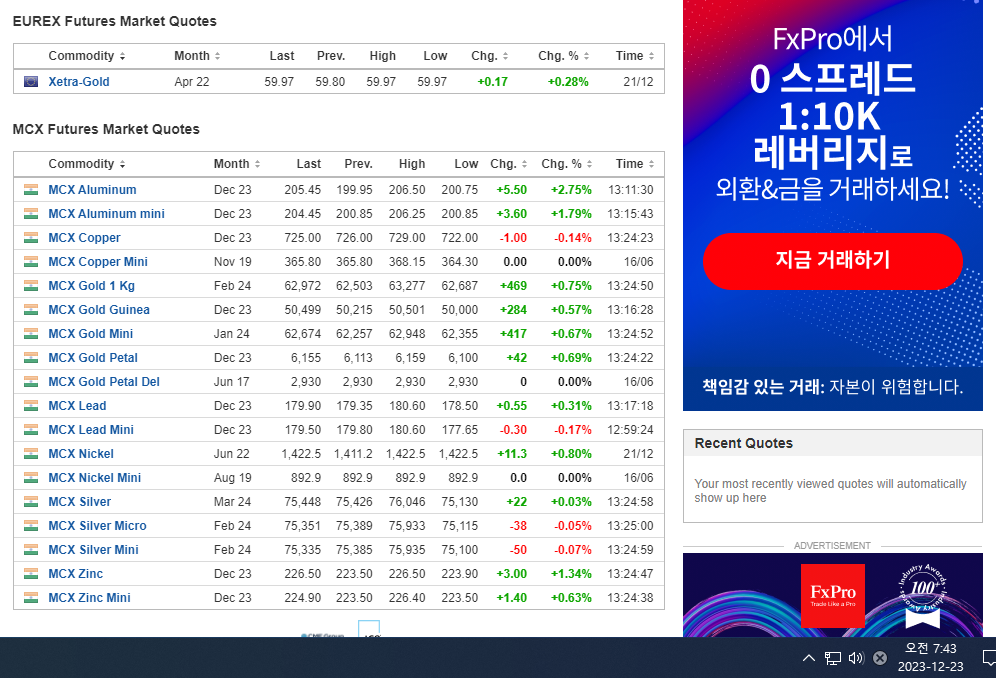Open the MCX Zinc quote
996x678 pixels.
tap(76, 574)
